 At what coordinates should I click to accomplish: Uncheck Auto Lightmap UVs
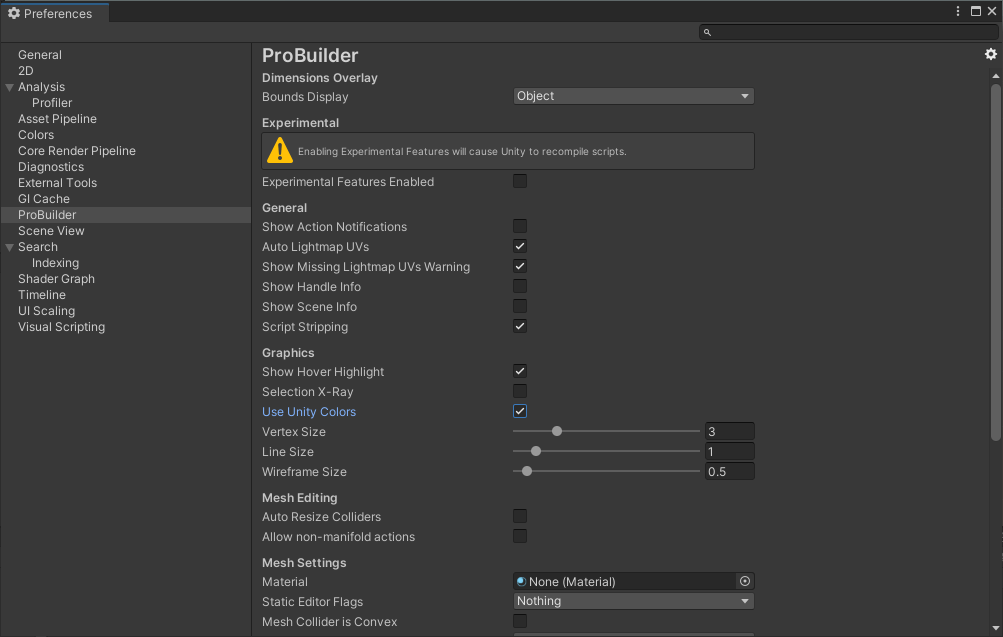tap(520, 246)
